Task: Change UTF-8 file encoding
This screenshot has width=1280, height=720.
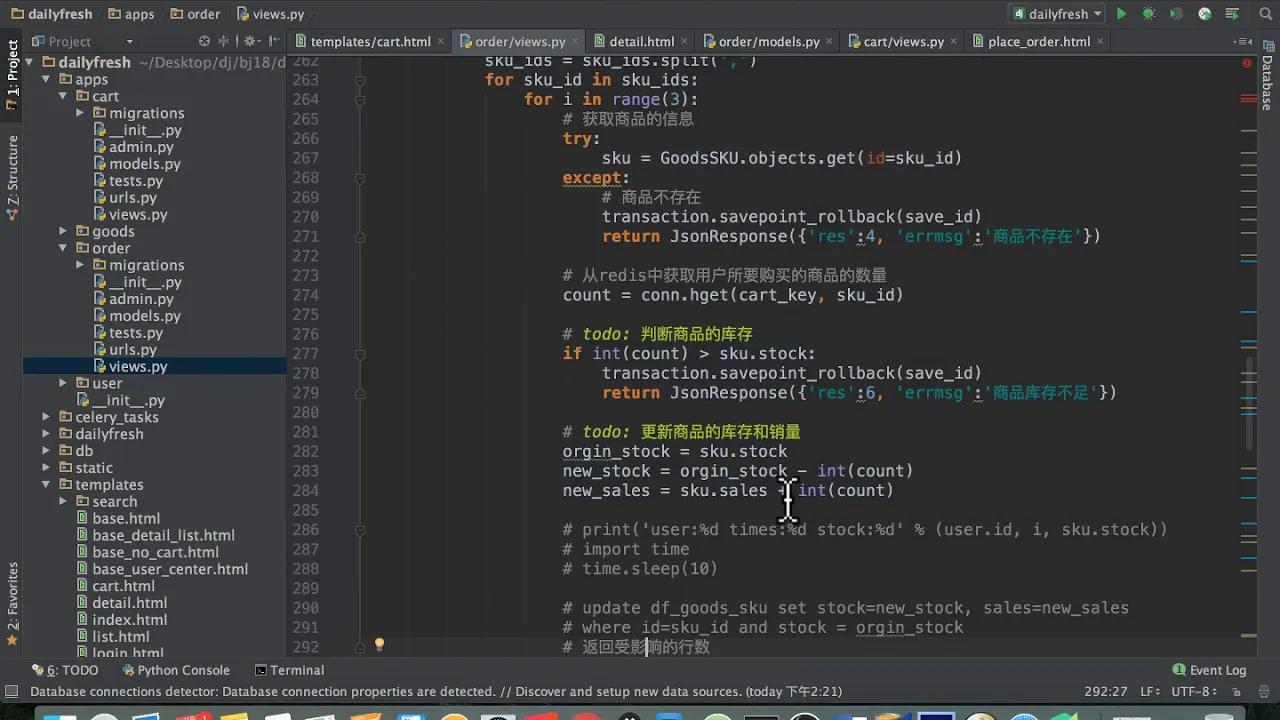Action: click(1193, 691)
